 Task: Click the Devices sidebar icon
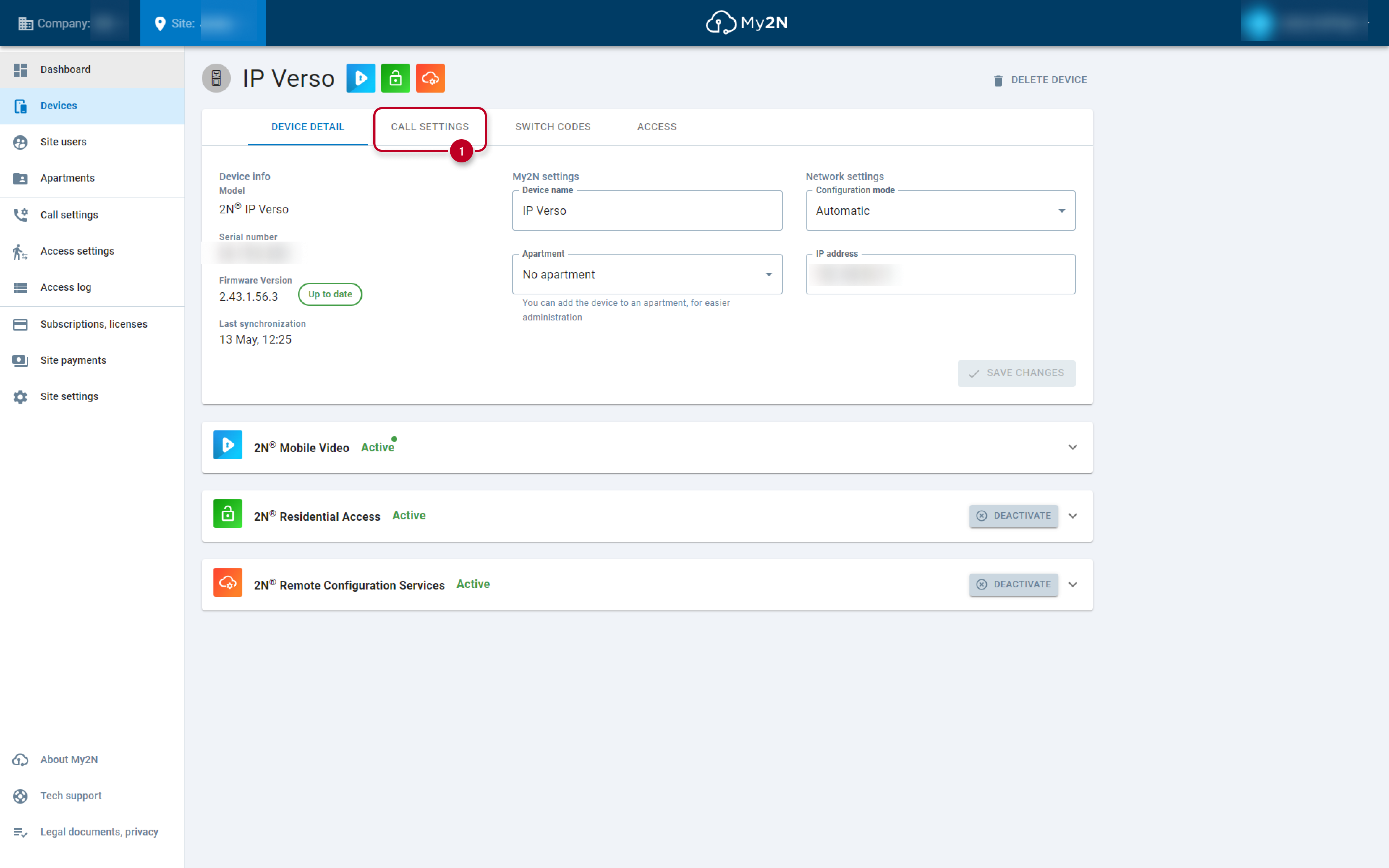pyautogui.click(x=20, y=106)
